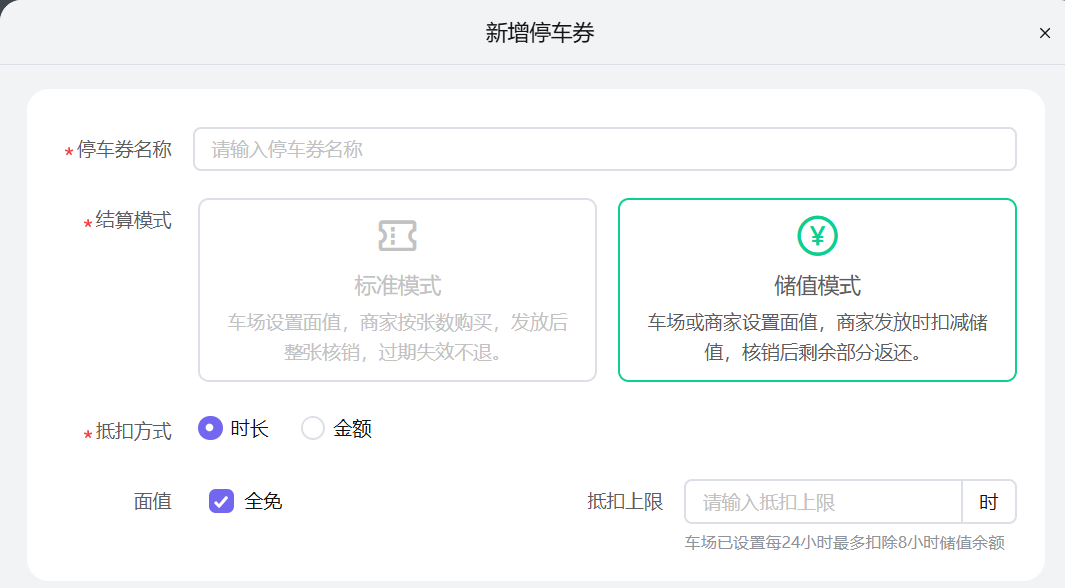This screenshot has width=1065, height=588.
Task: Click the 时 unit label beside the input
Action: (x=989, y=501)
